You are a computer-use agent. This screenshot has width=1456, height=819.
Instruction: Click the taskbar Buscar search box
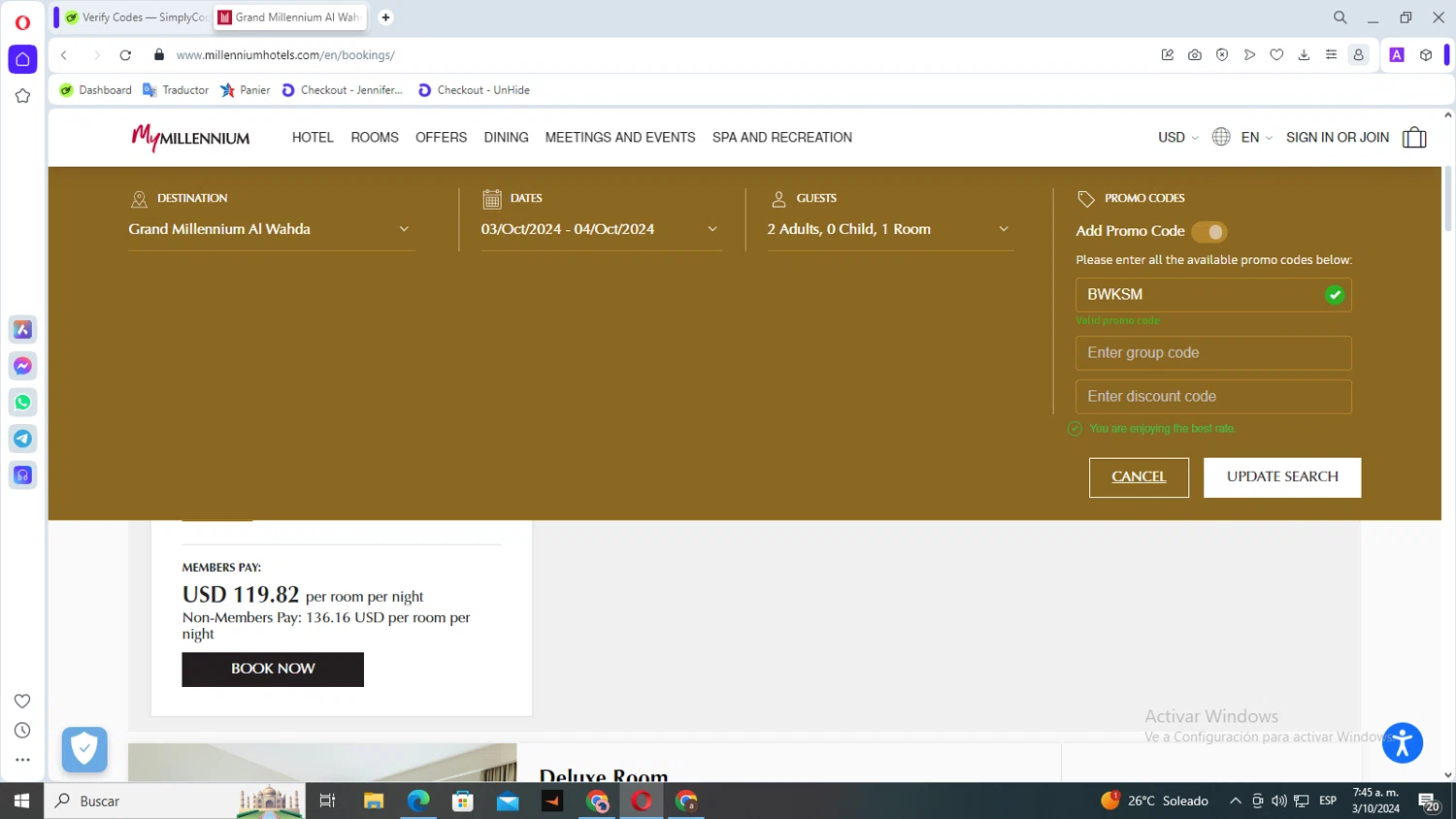pos(175,801)
